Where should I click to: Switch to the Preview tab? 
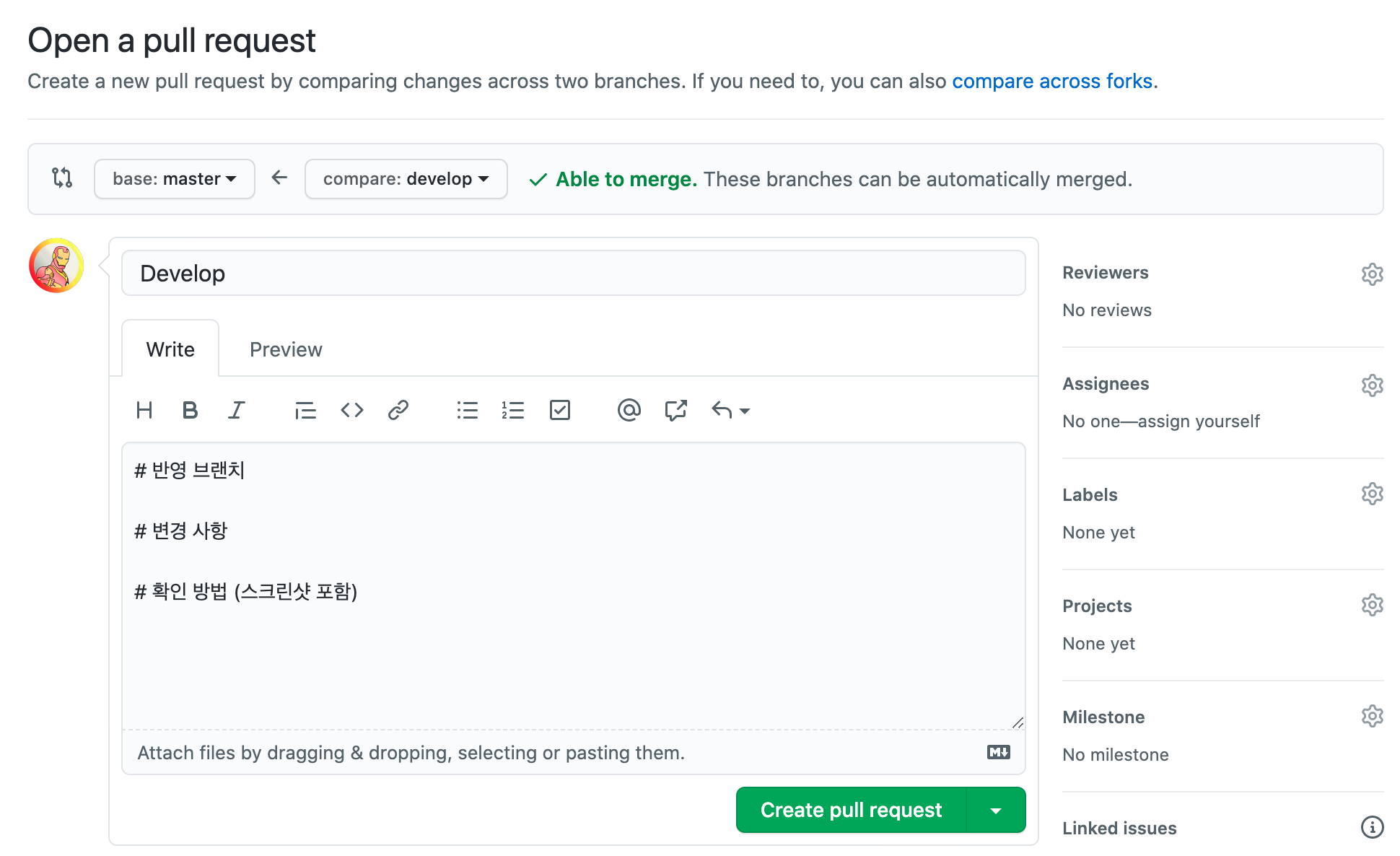click(x=286, y=349)
